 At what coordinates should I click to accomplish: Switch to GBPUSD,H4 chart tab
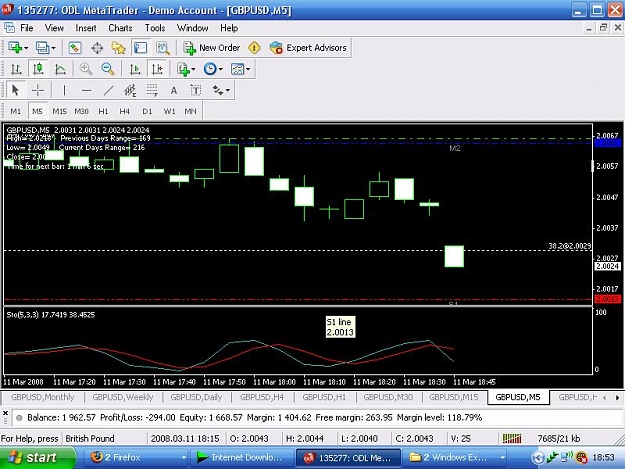click(x=262, y=397)
